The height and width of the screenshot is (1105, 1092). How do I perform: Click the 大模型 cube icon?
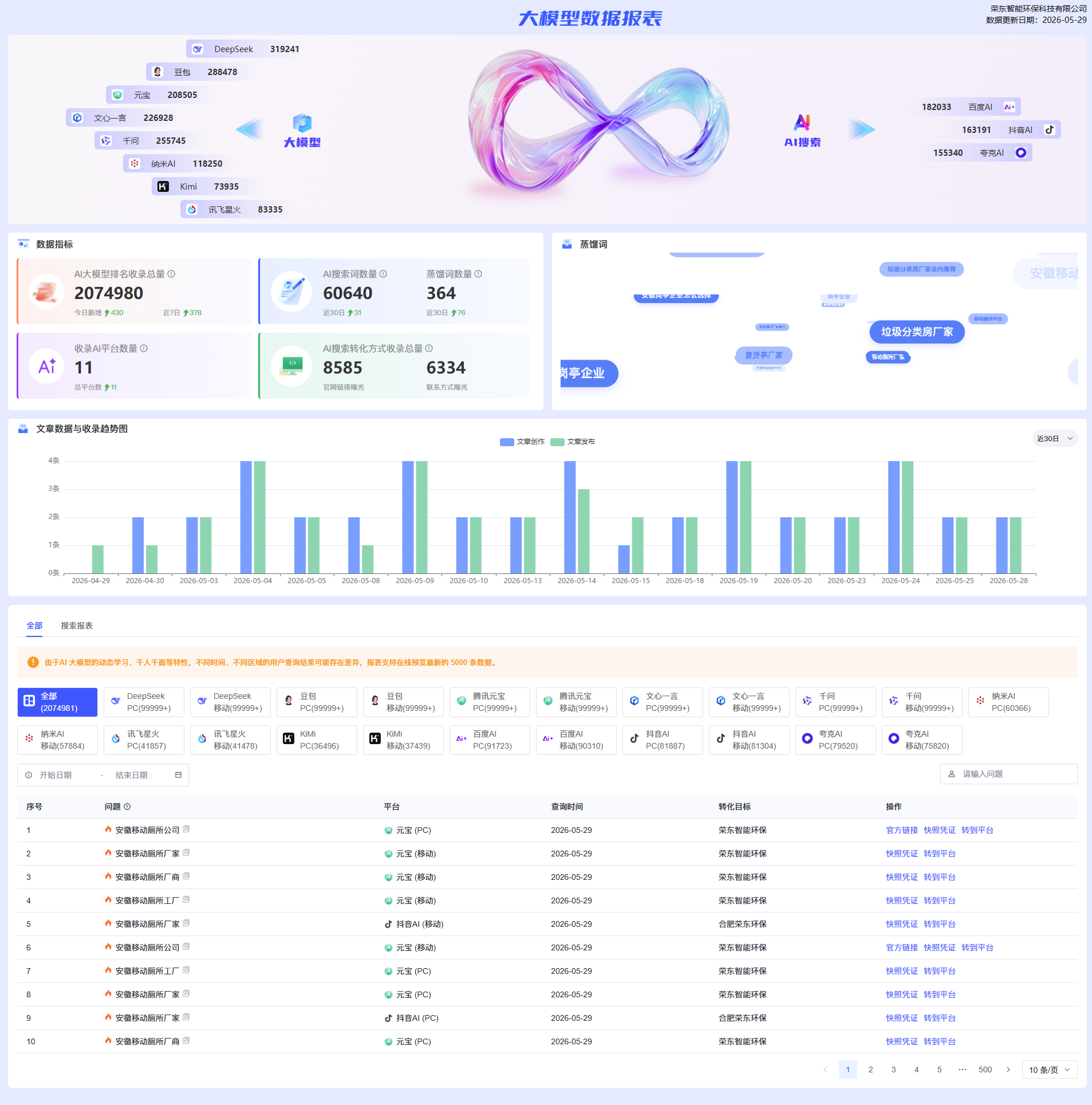302,123
